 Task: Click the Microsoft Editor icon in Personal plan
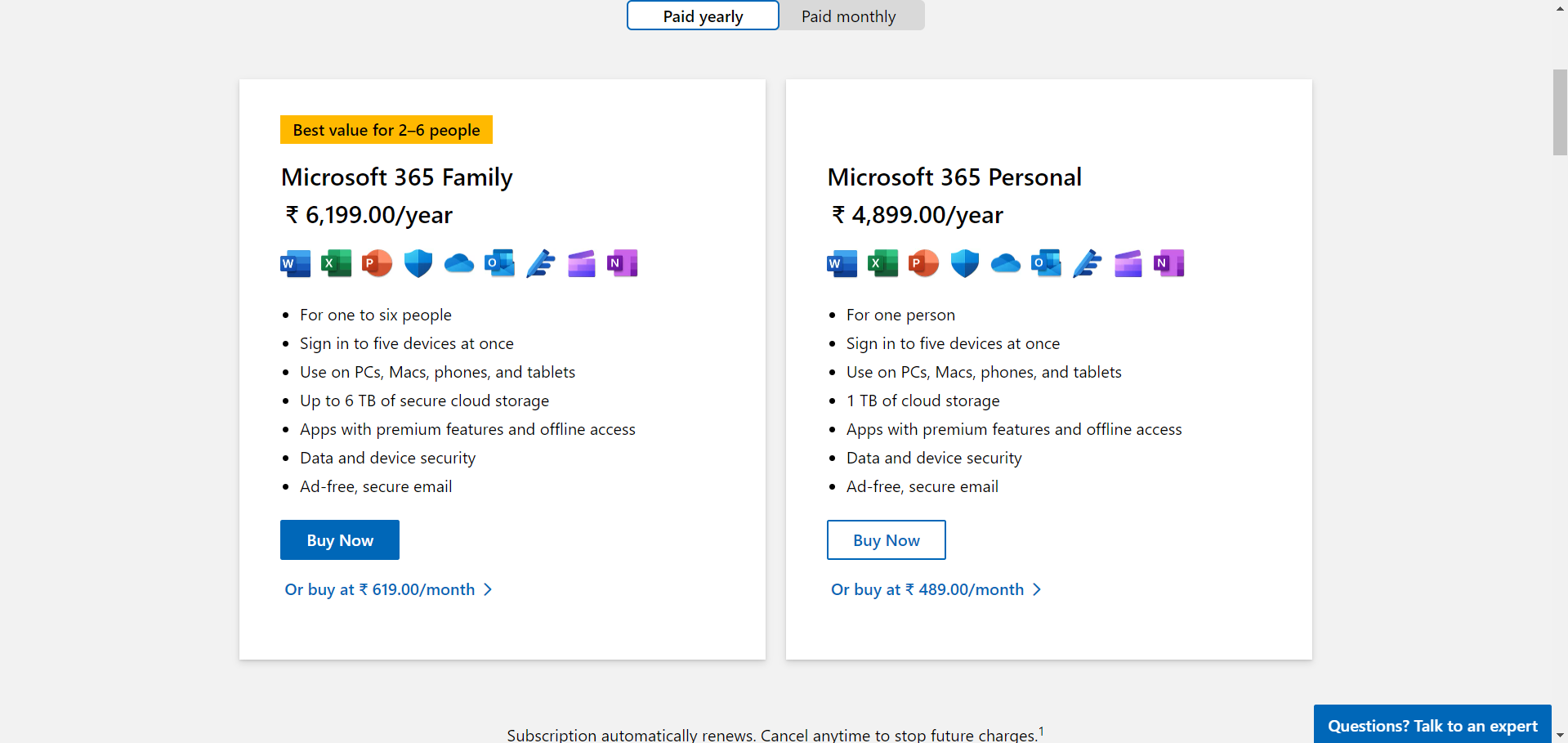(1088, 263)
